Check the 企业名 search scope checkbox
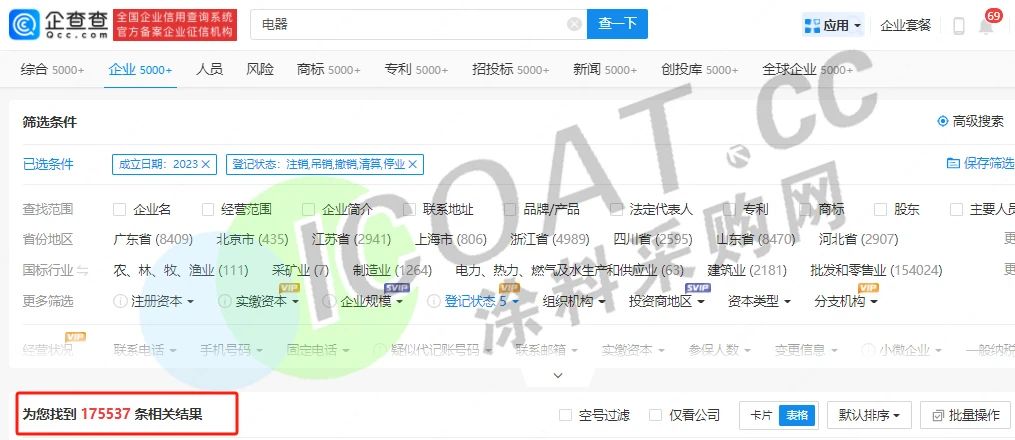Image resolution: width=1015 pixels, height=440 pixels. click(120, 209)
